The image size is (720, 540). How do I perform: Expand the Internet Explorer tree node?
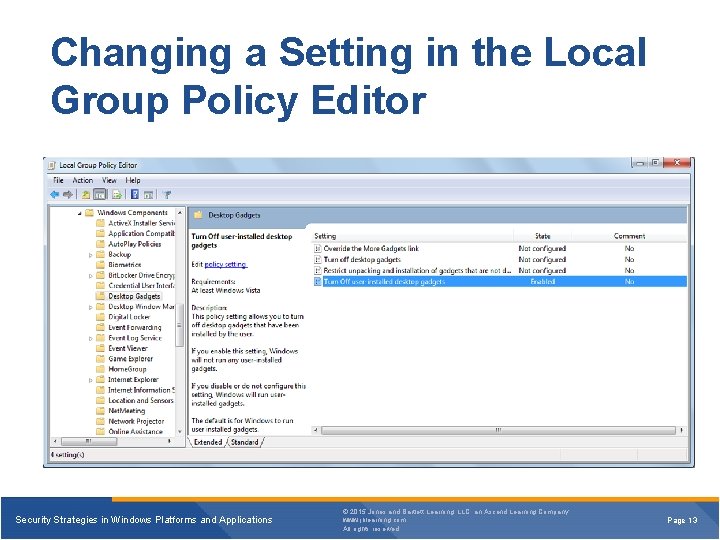90,380
